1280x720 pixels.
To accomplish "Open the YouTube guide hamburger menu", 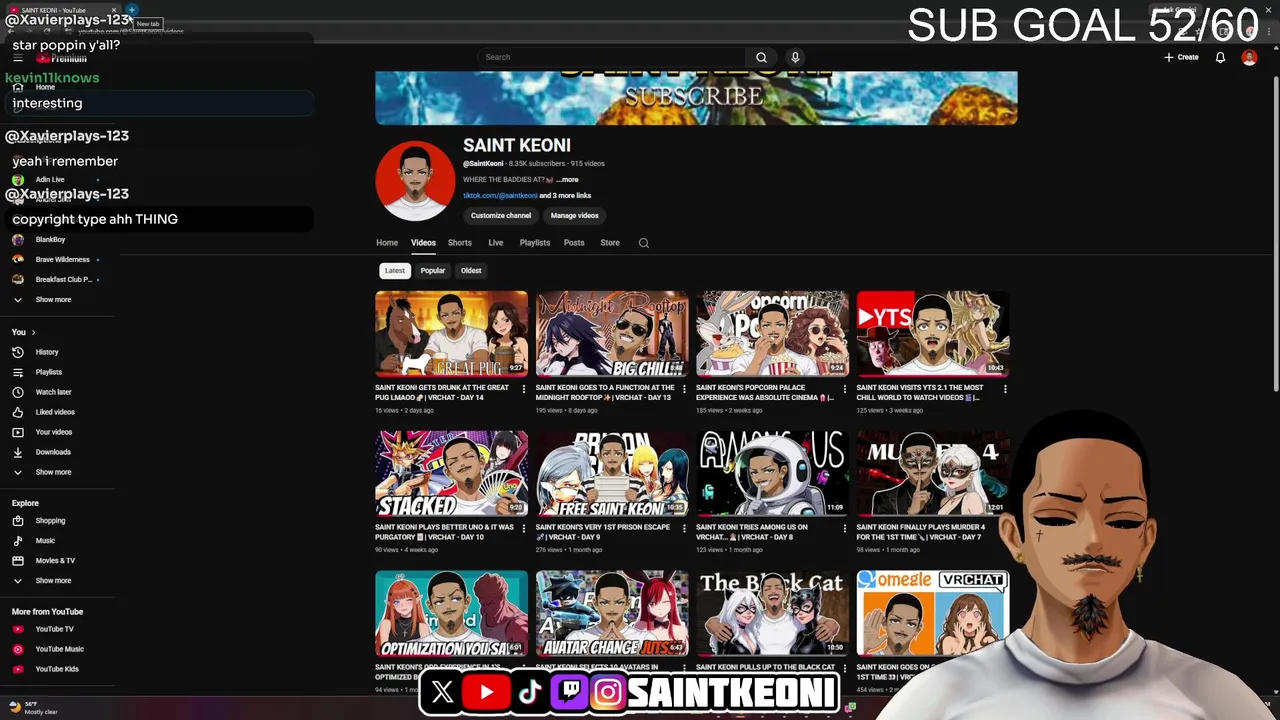I will coord(17,58).
